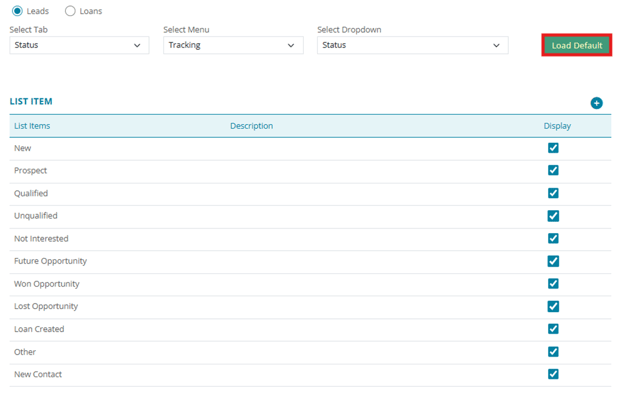Select the Leads radio button
This screenshot has width=626, height=402.
[x=17, y=11]
